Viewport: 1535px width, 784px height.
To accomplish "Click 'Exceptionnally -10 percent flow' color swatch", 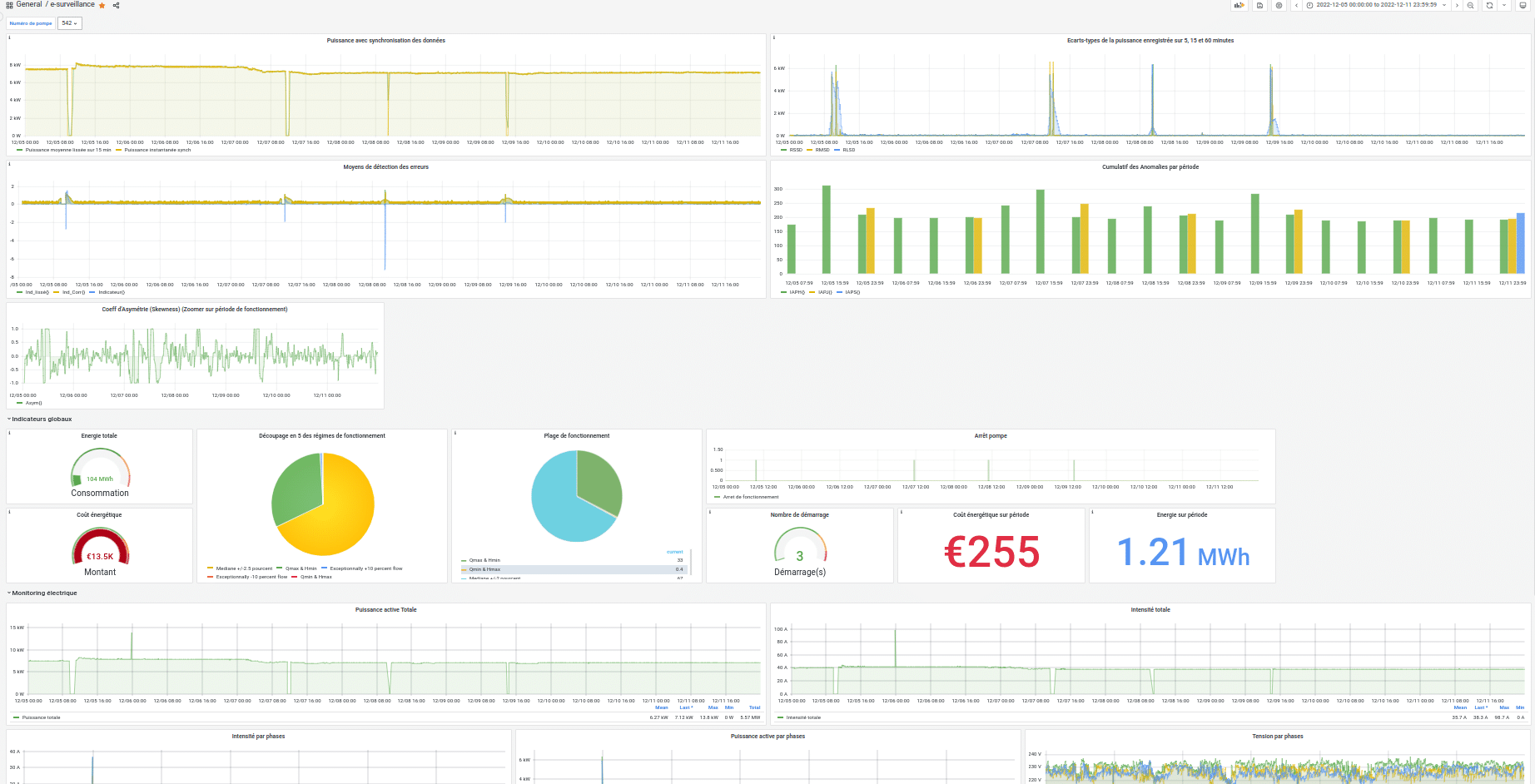I will (x=210, y=577).
